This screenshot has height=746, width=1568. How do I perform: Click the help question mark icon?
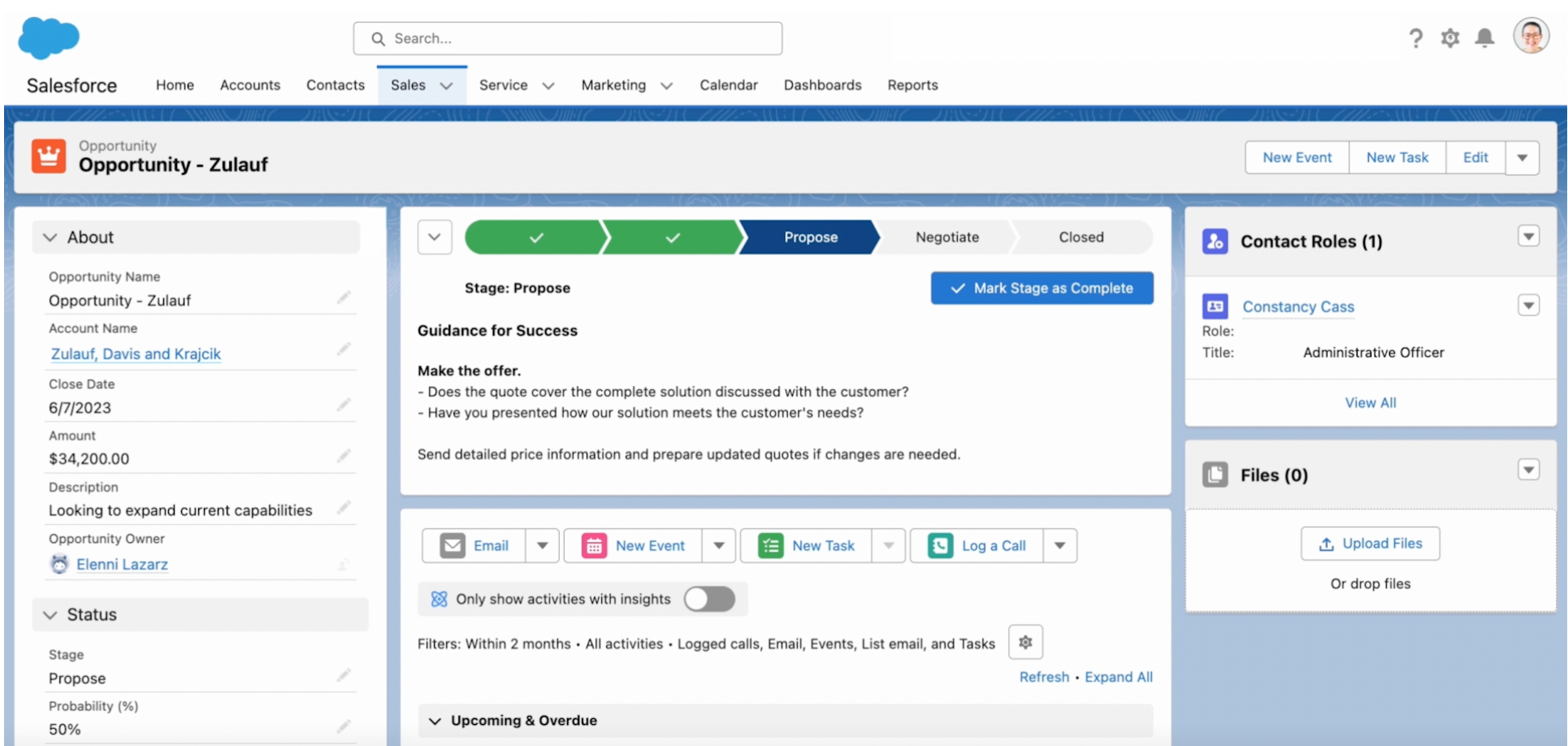click(1416, 38)
